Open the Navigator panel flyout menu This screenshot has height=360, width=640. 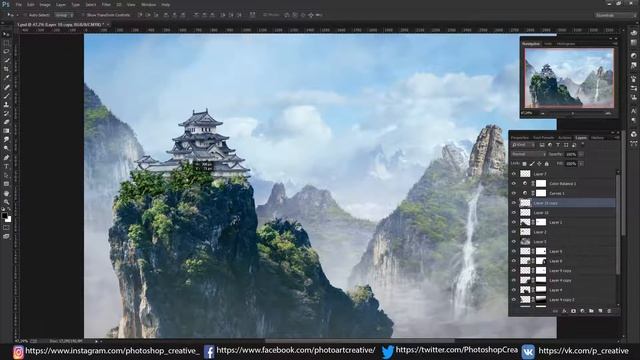[x=615, y=43]
